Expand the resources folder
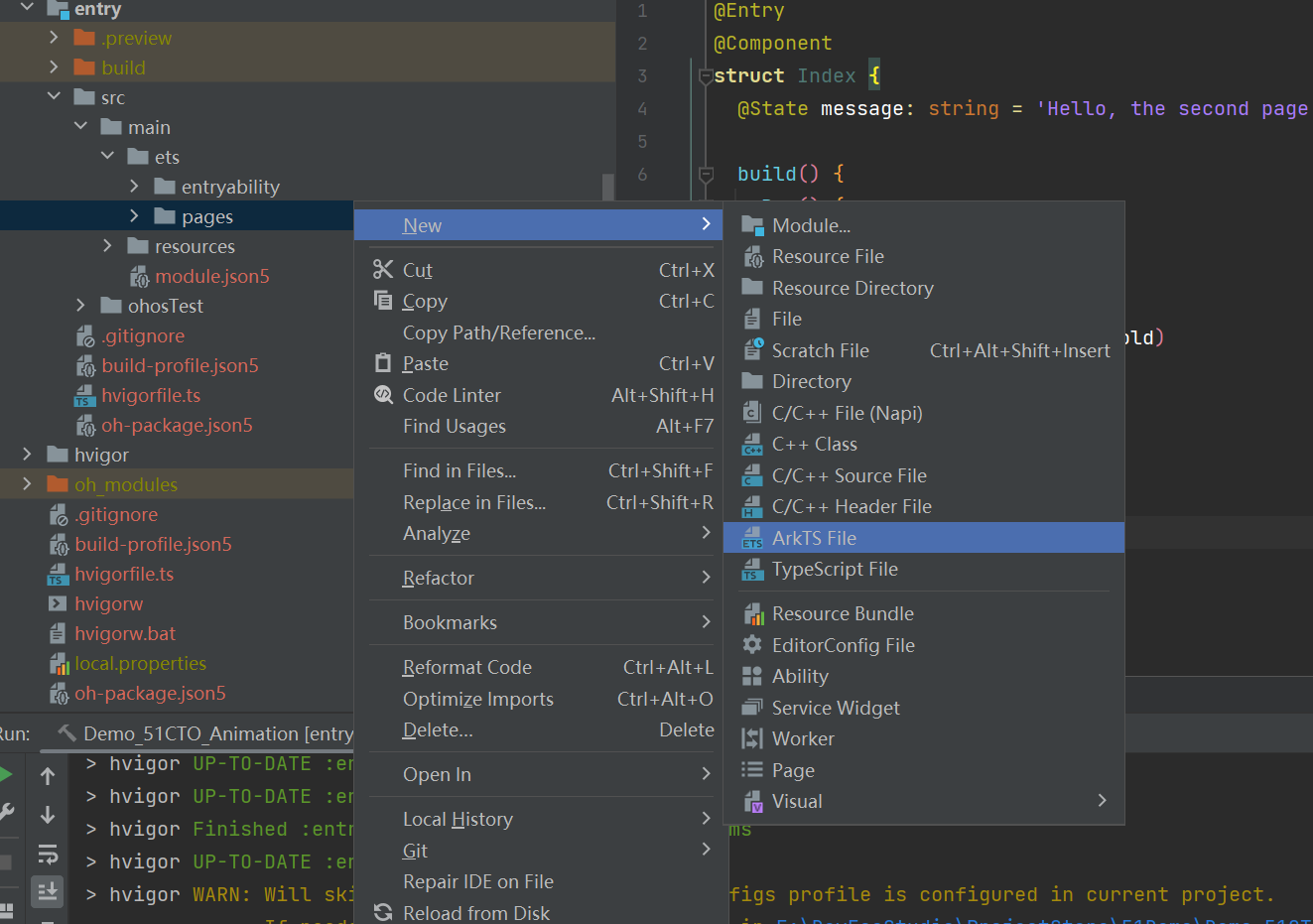The height and width of the screenshot is (924, 1313). tap(107, 246)
